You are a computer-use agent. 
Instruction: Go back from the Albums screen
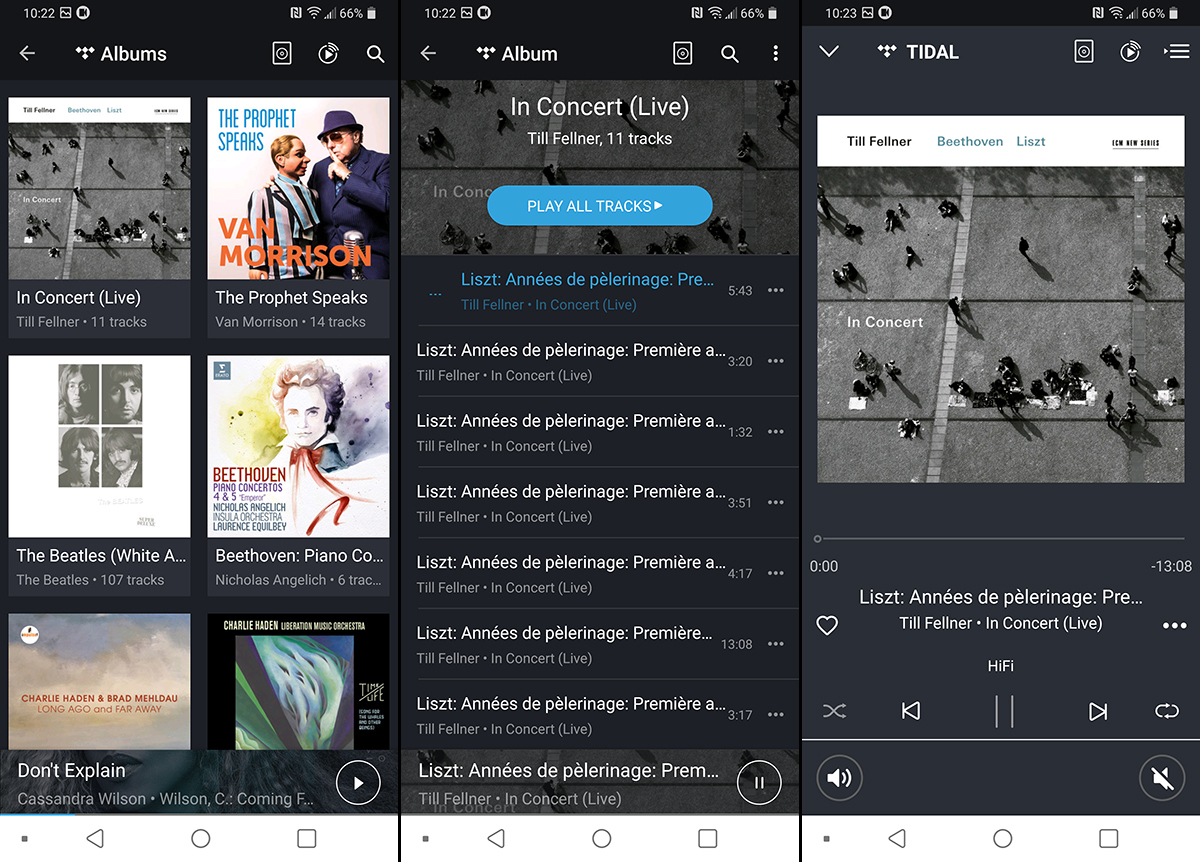27,54
